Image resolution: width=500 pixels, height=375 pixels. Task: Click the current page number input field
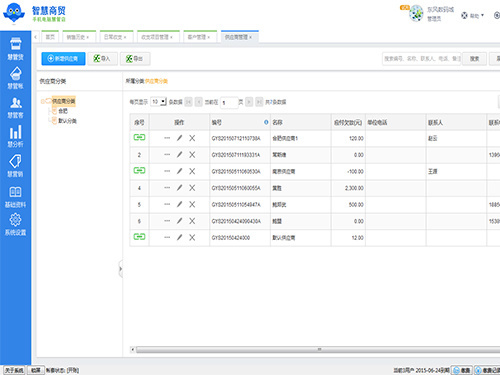(x=229, y=102)
